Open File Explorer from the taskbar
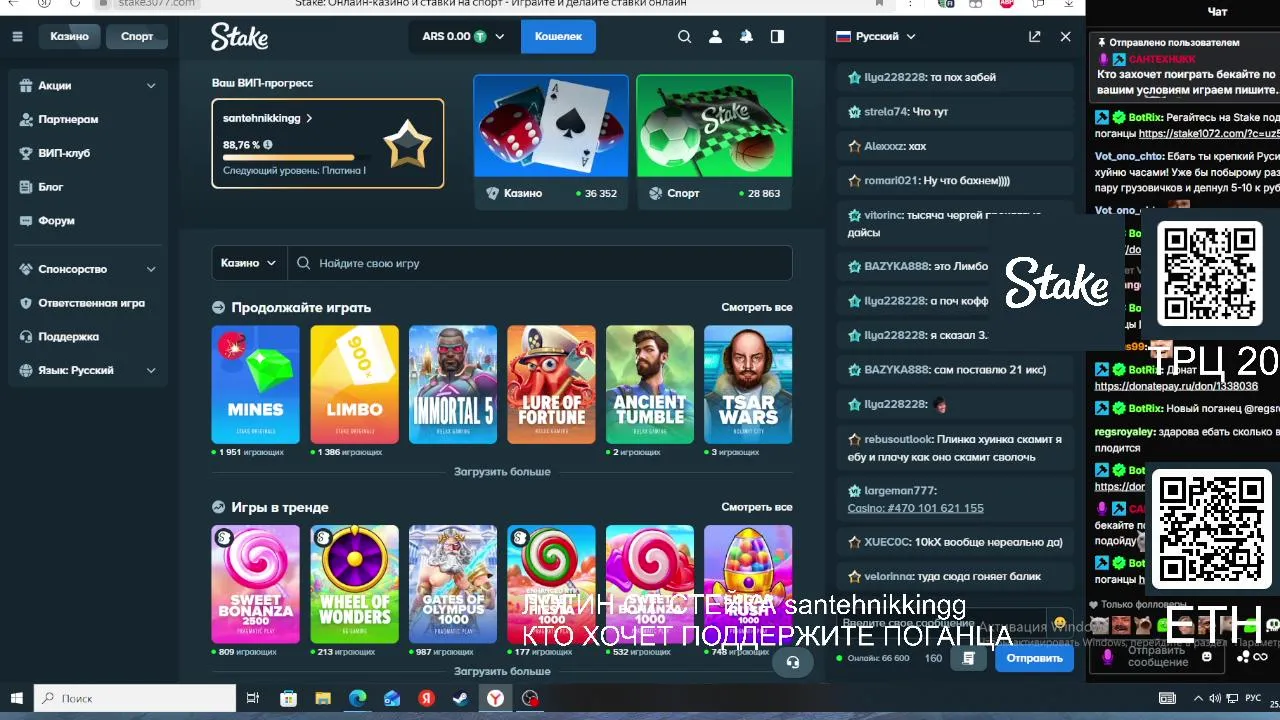Viewport: 1280px width, 720px height. (x=323, y=698)
